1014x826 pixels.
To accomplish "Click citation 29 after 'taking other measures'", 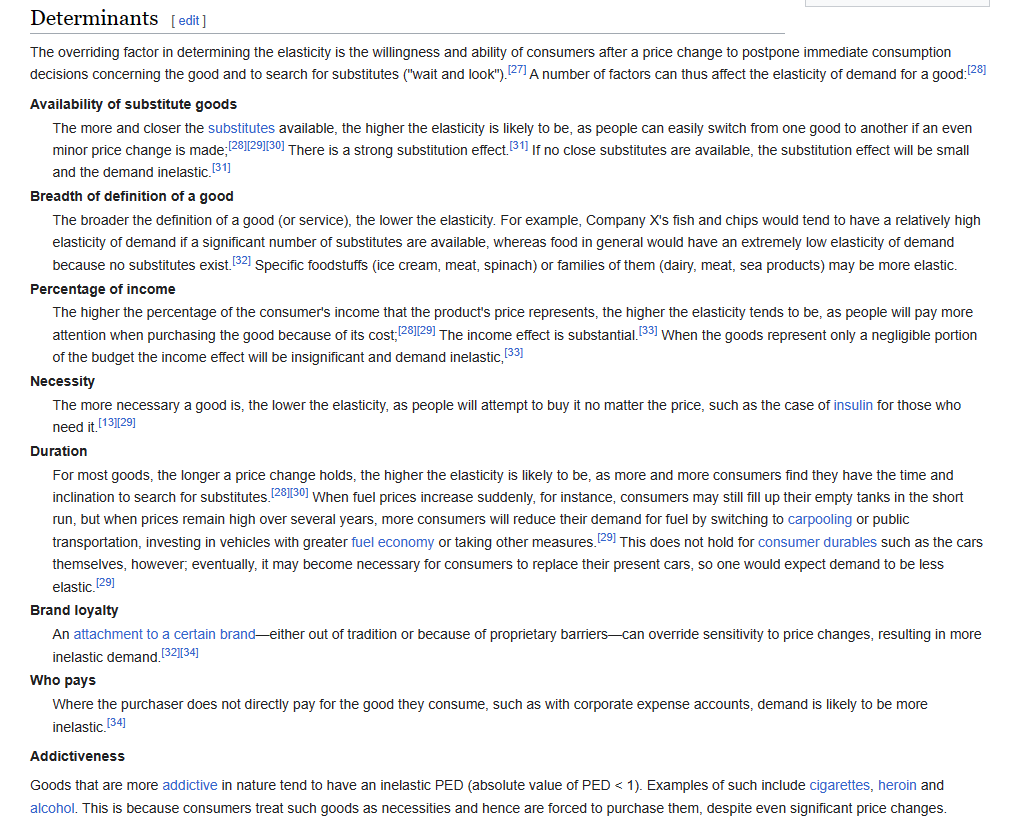I will coord(606,538).
